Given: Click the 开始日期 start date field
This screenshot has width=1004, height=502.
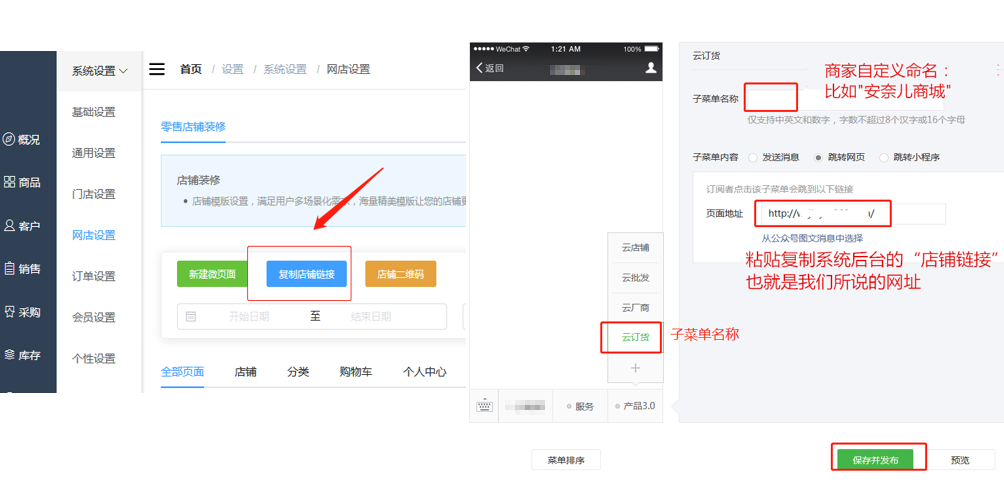Looking at the screenshot, I should [249, 316].
